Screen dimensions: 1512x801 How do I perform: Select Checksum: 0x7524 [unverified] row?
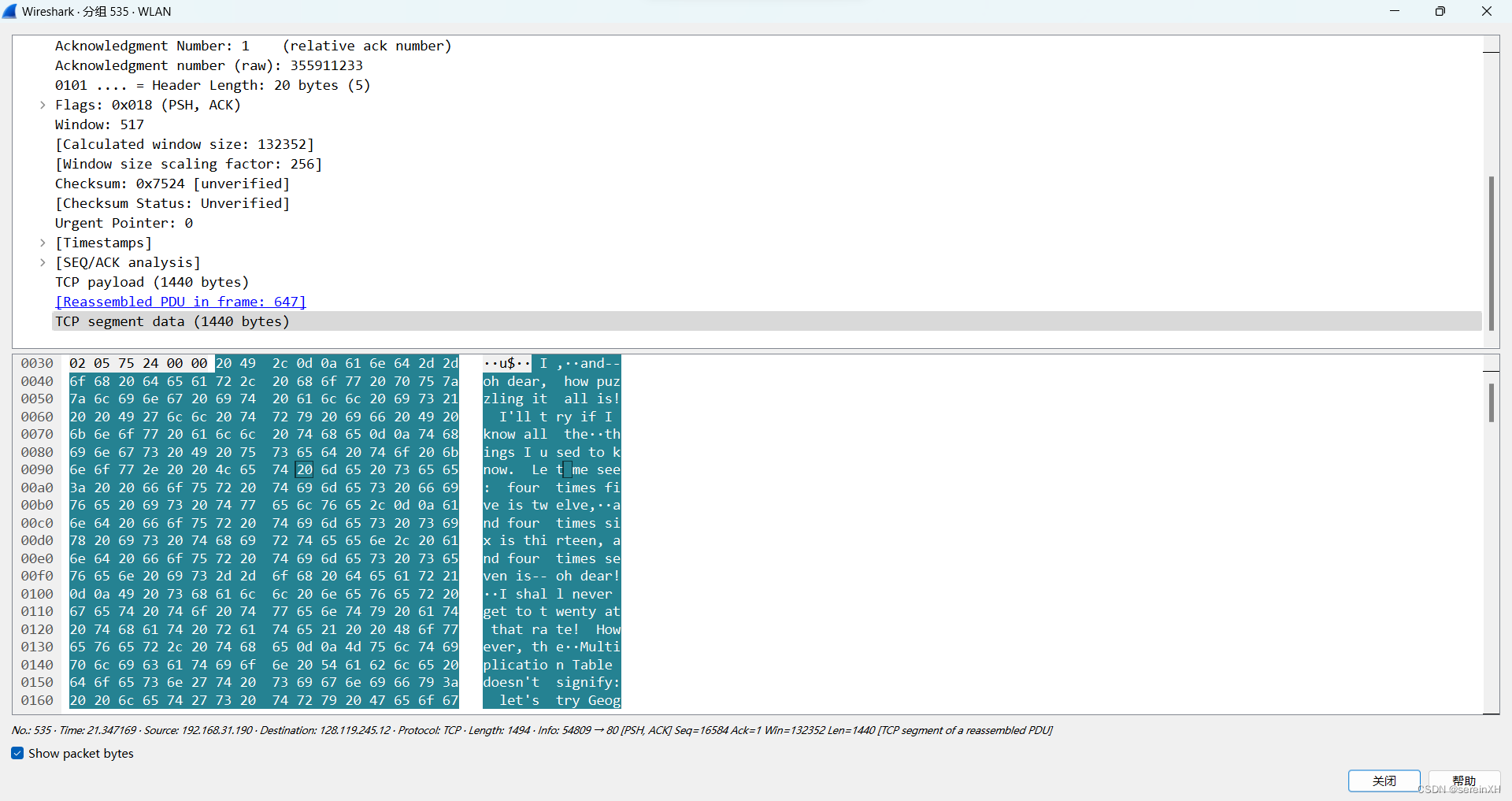(x=766, y=184)
